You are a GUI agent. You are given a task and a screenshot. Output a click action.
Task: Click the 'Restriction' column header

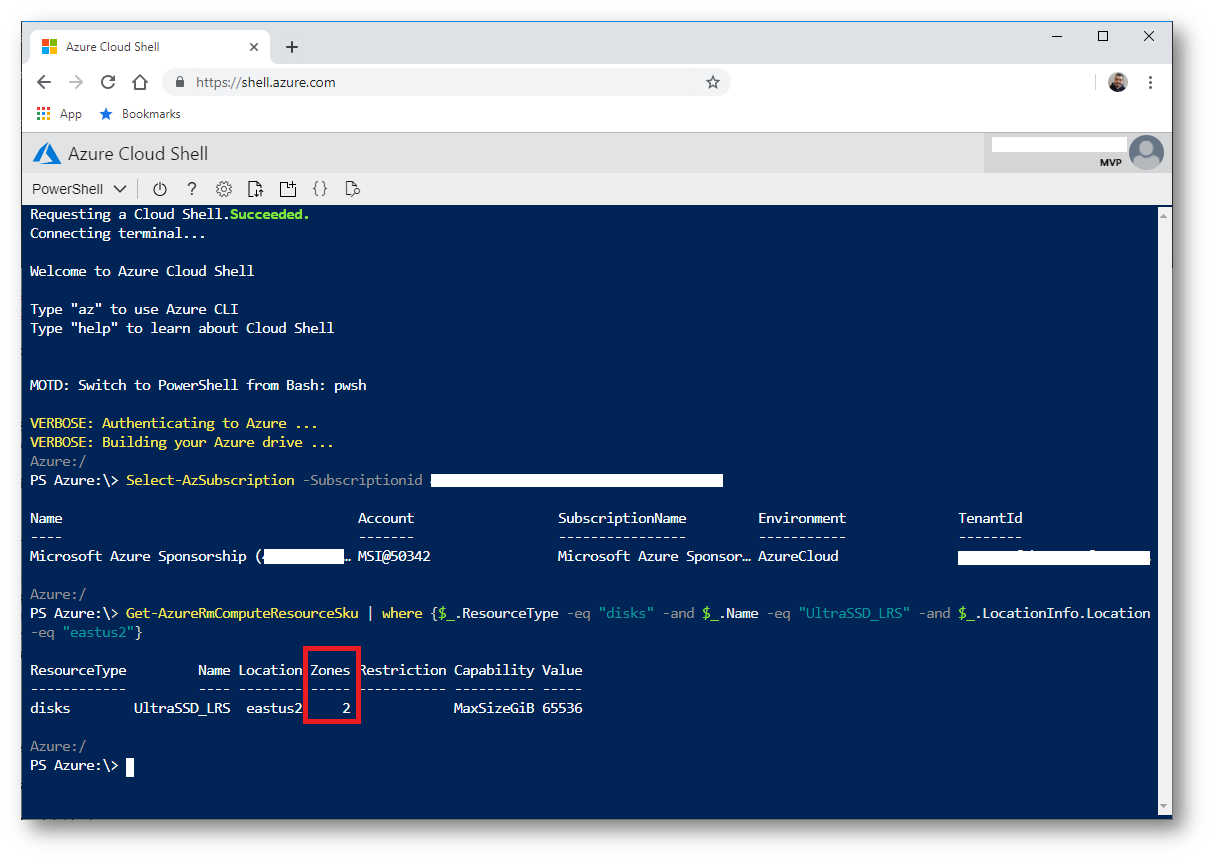coord(402,670)
